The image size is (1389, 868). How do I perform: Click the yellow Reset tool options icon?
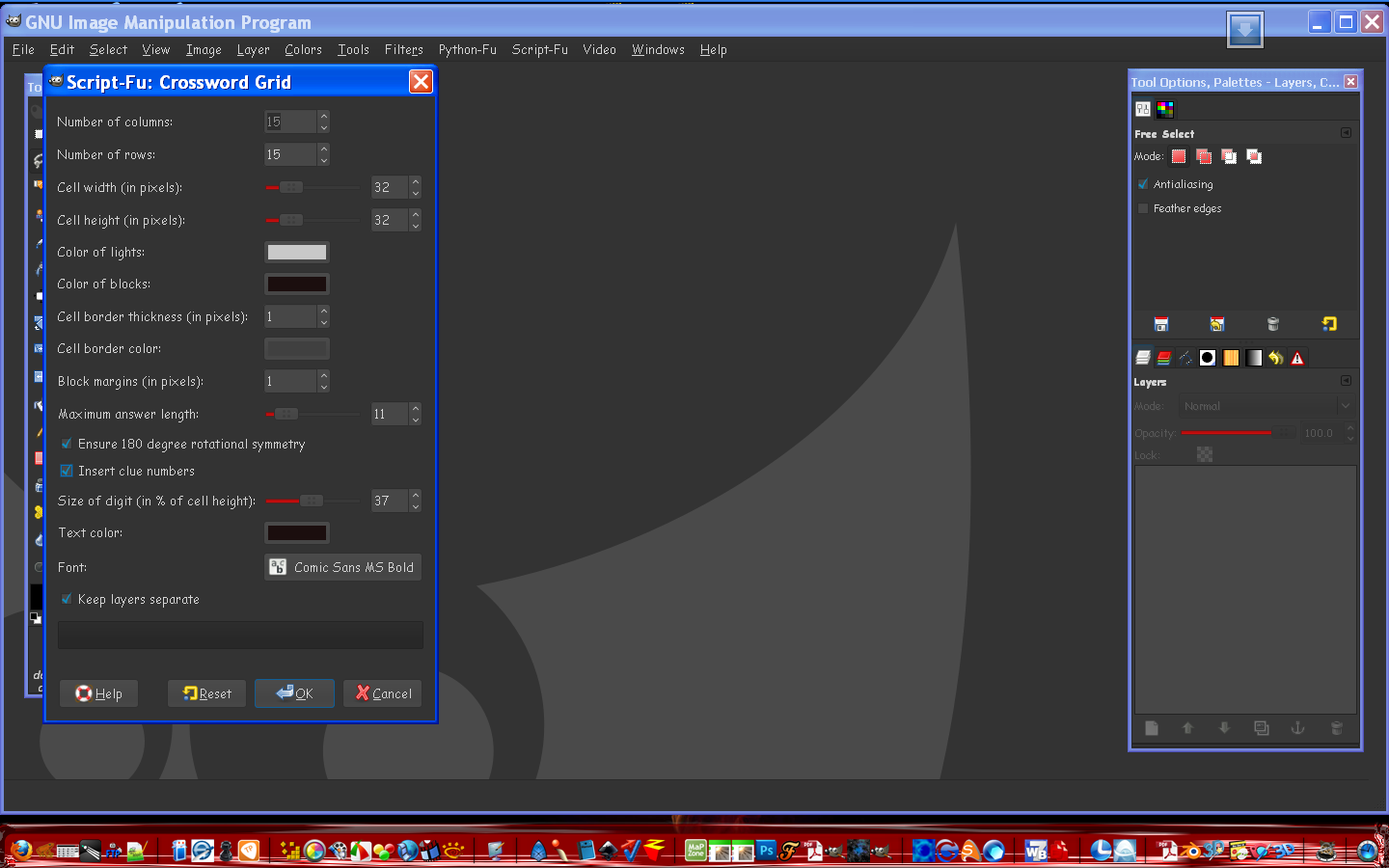click(x=1329, y=324)
